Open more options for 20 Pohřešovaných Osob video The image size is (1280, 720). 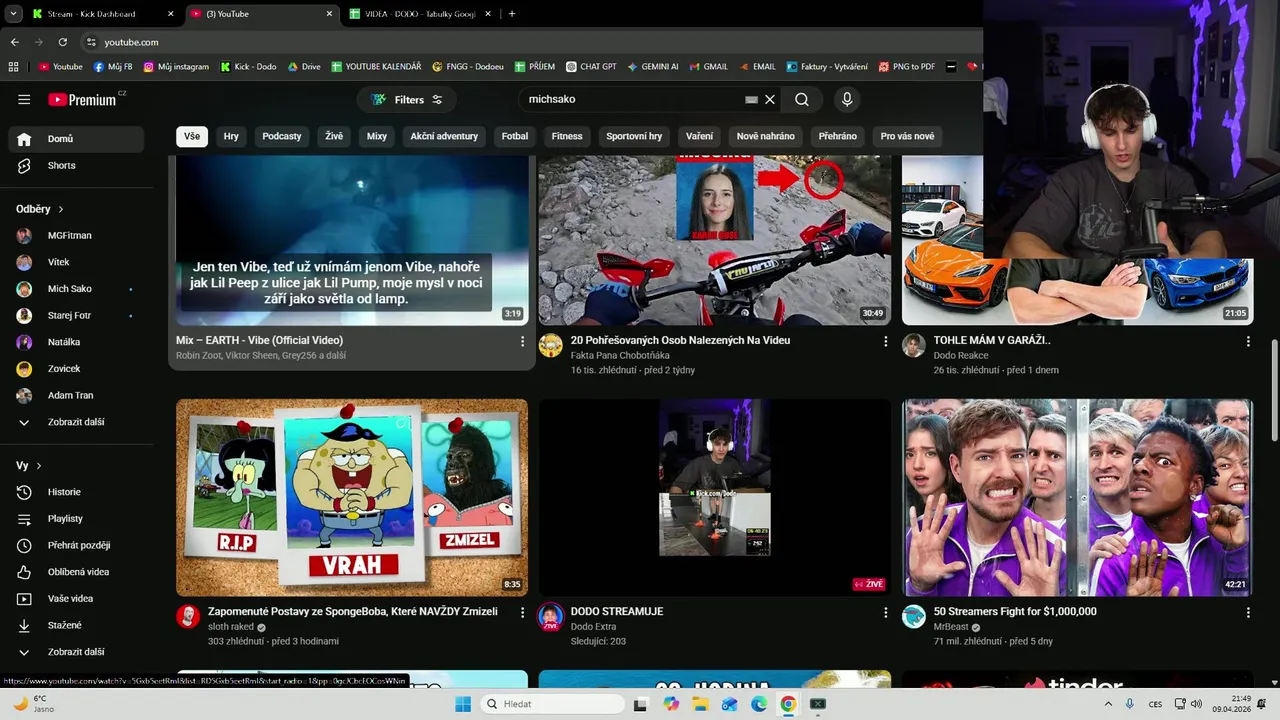pyautogui.click(x=885, y=341)
